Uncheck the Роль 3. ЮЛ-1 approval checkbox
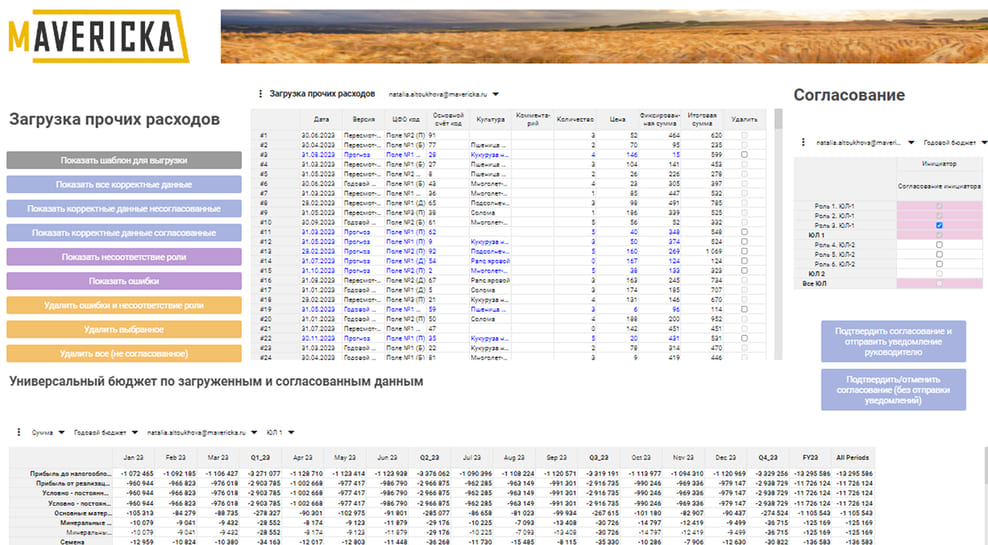This screenshot has height=545, width=988. point(937,225)
